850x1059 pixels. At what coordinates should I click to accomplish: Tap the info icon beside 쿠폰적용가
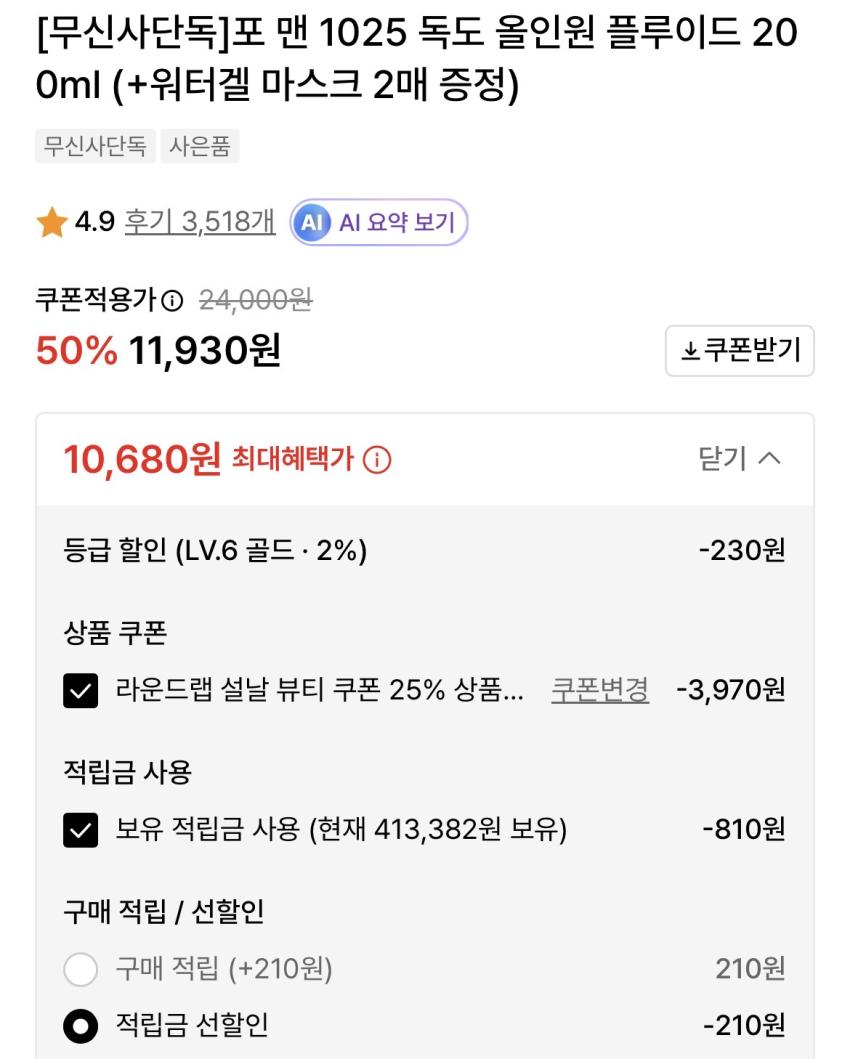click(x=173, y=300)
